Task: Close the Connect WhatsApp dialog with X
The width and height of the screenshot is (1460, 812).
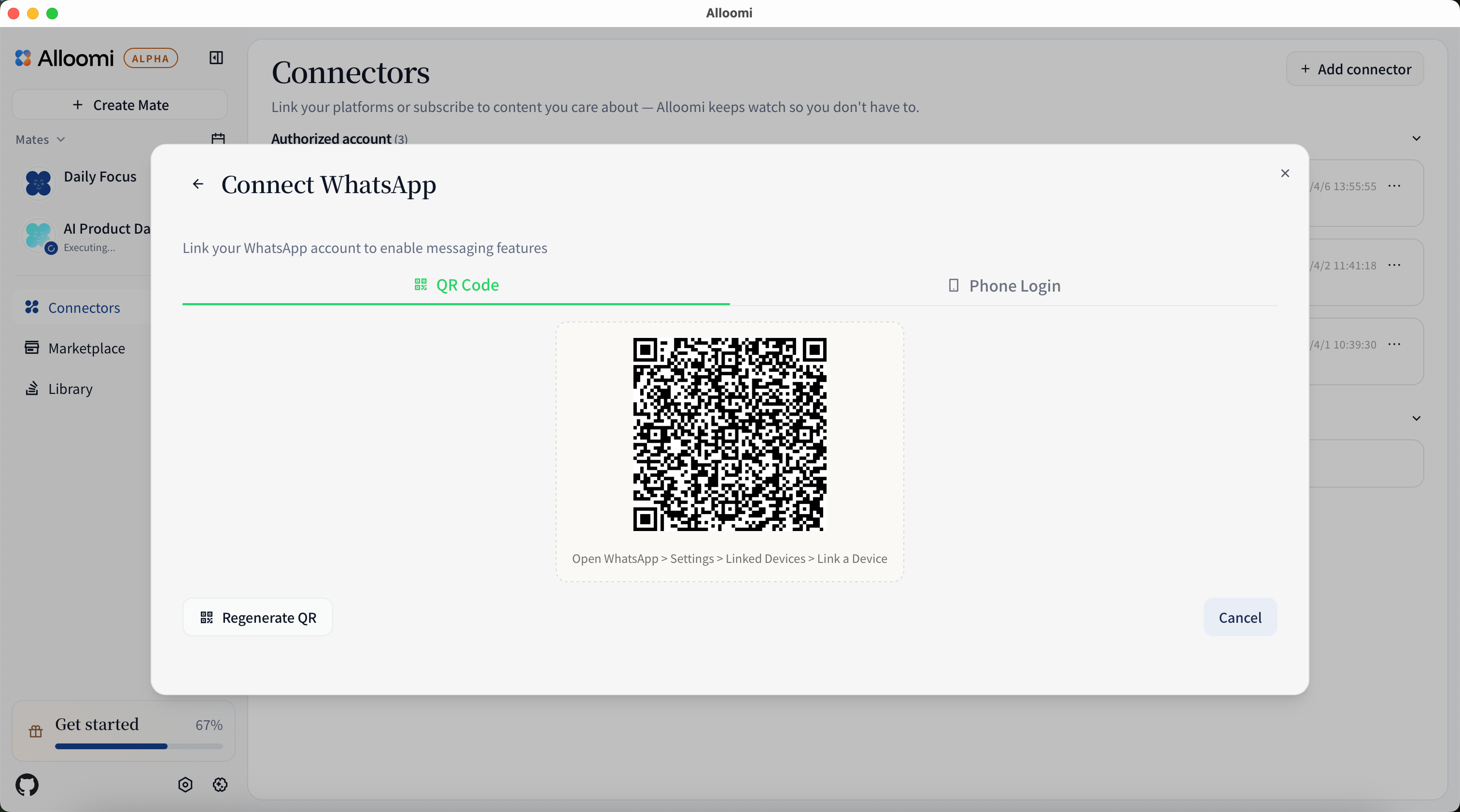Action: [1285, 173]
